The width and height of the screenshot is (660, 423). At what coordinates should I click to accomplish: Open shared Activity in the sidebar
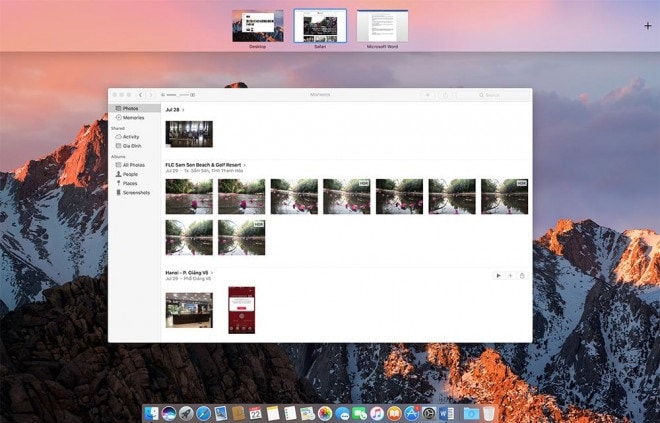[134, 137]
